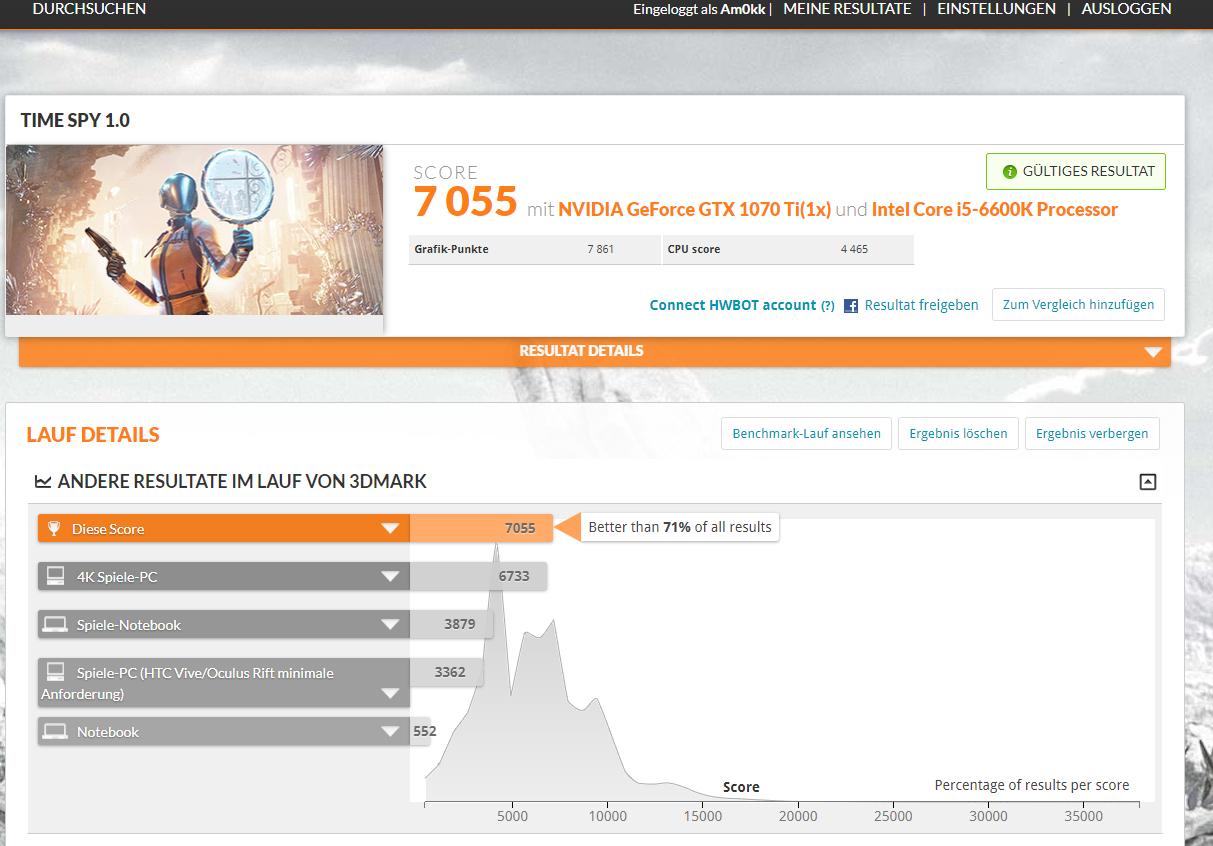Open the Durchsuchen menu
The height and width of the screenshot is (846, 1213).
click(89, 9)
